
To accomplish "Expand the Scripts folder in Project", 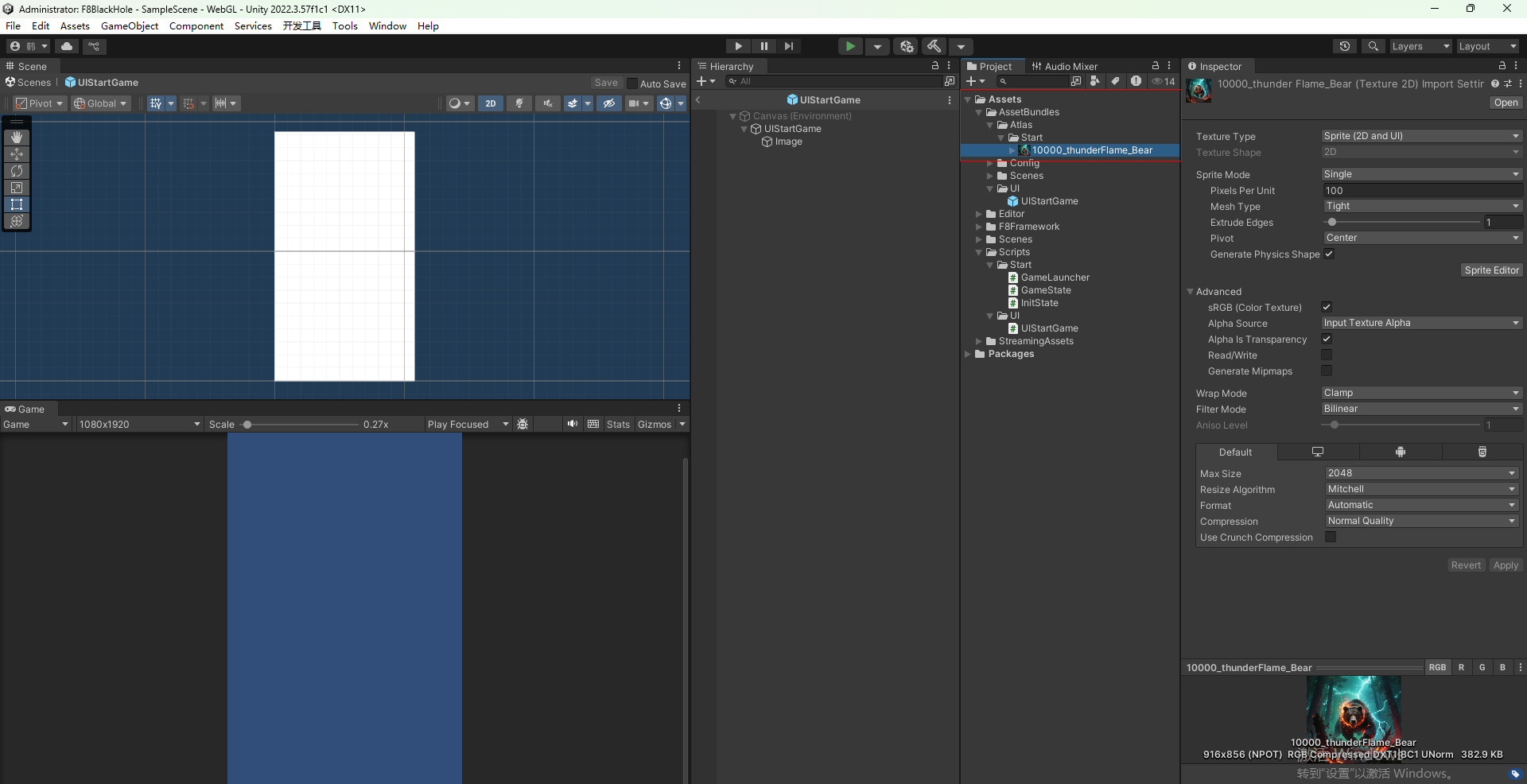I will point(980,252).
